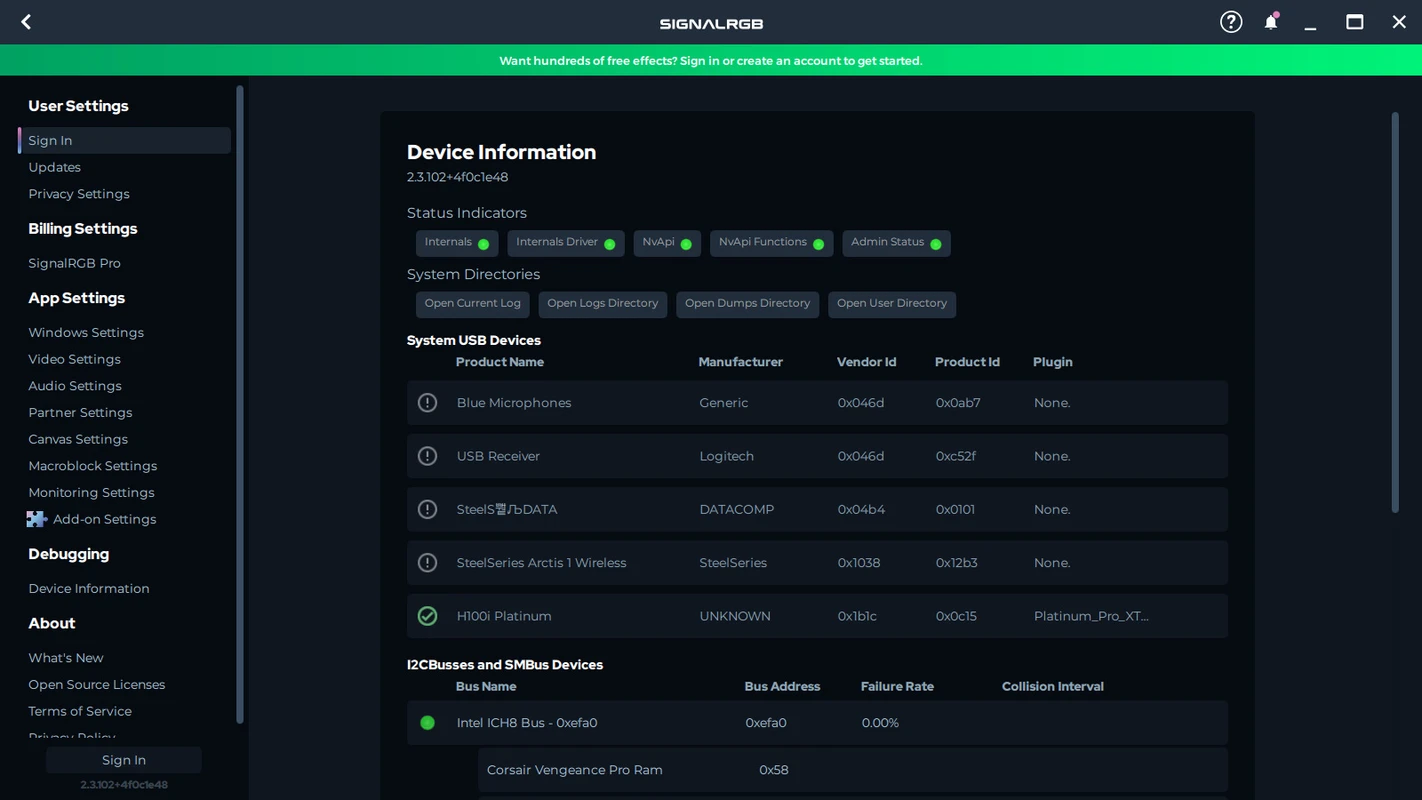Screen dimensions: 1422x800
Task: Open Current Log button
Action: tap(472, 304)
